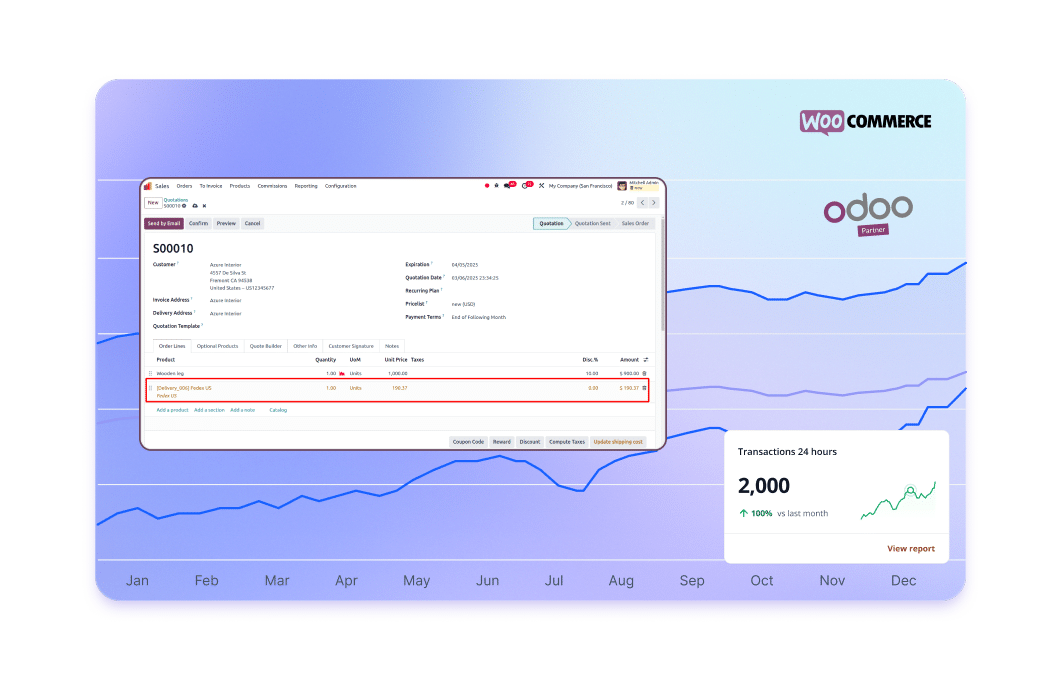The height and width of the screenshot is (679, 1061).
Task: Open the Configuration menu
Action: tap(340, 186)
